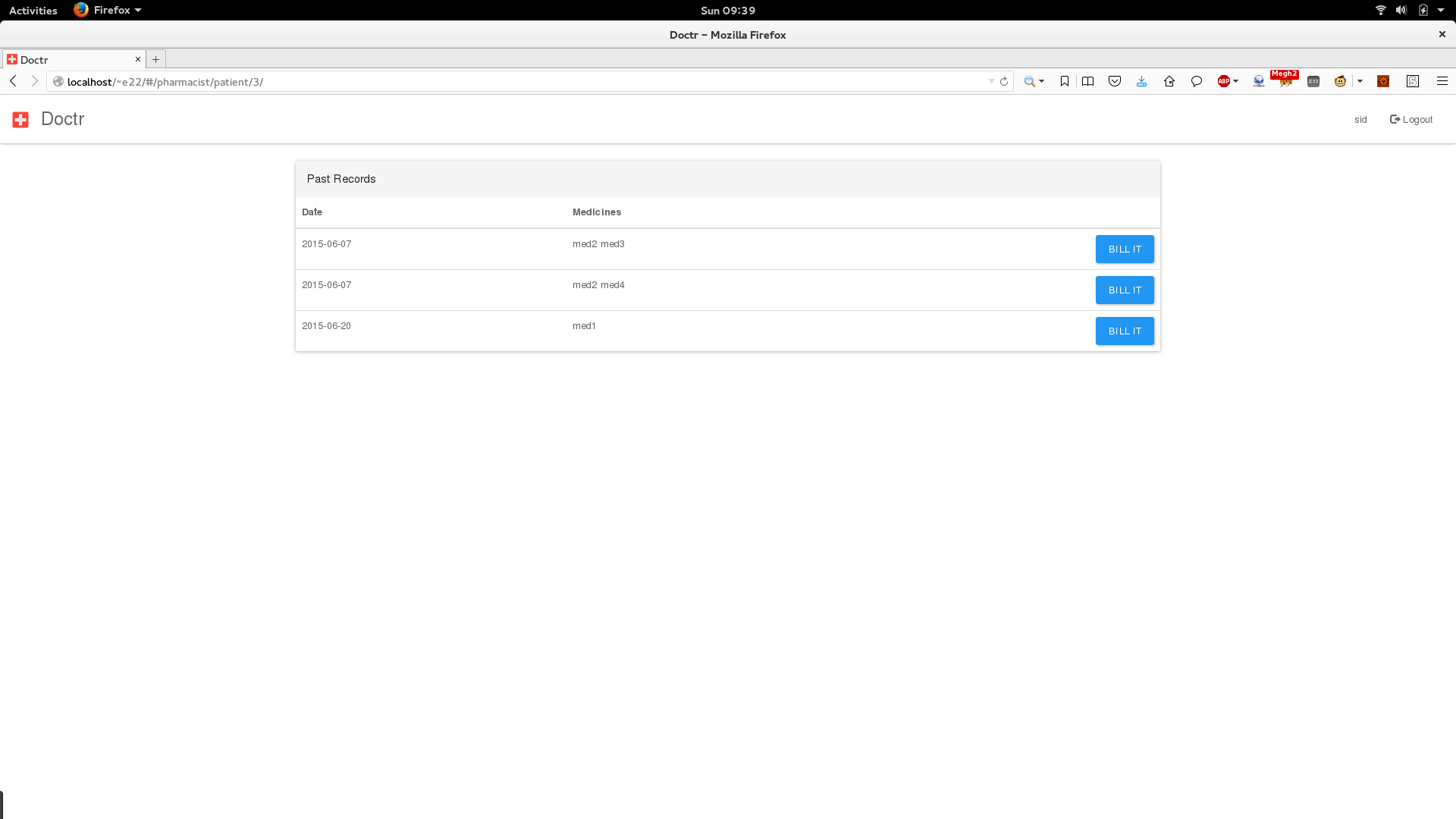Image resolution: width=1456 pixels, height=819 pixels.
Task: Click the Adblock Plus ABP icon
Action: coord(1223,81)
